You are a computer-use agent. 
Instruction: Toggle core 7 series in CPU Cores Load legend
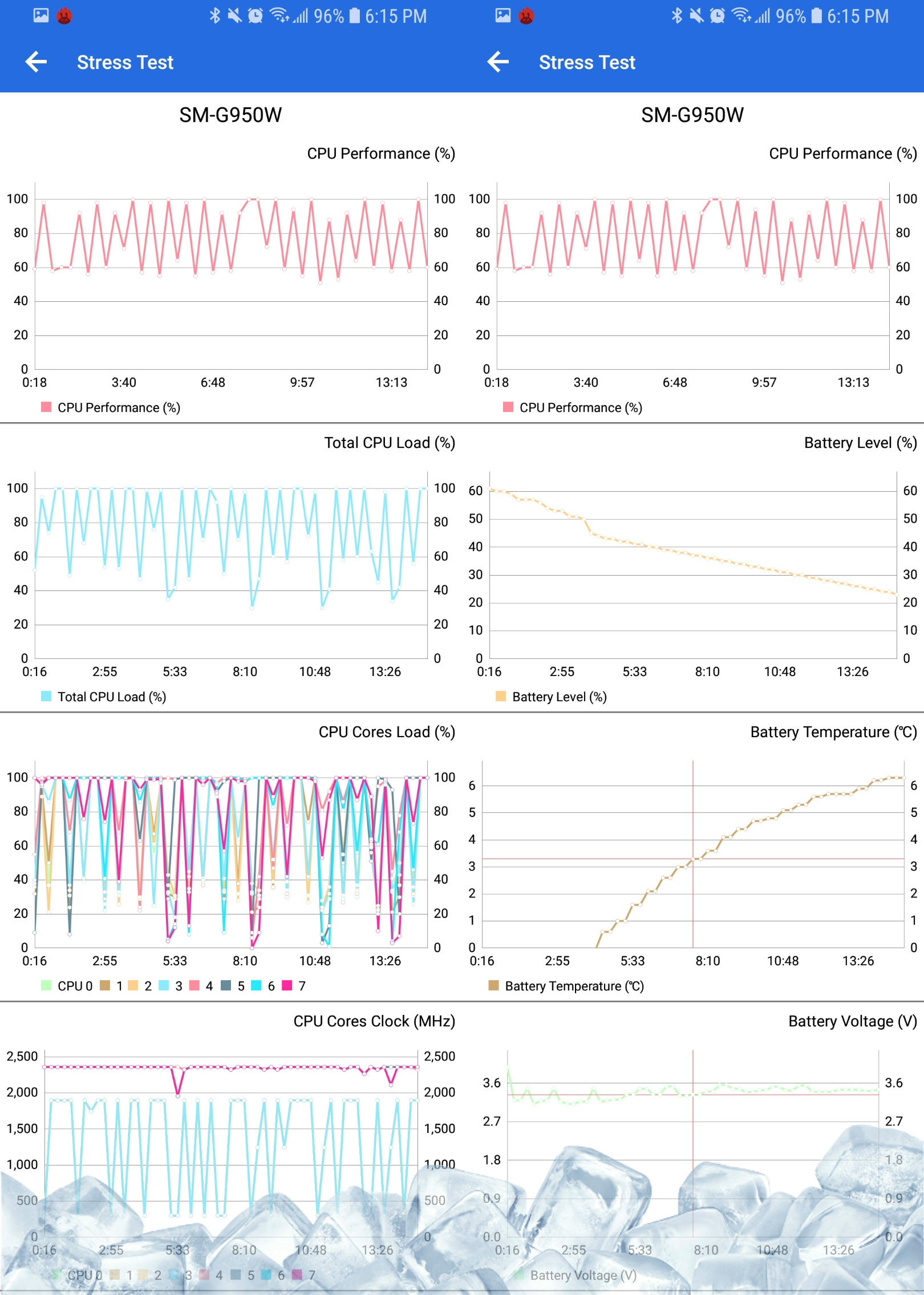(294, 986)
